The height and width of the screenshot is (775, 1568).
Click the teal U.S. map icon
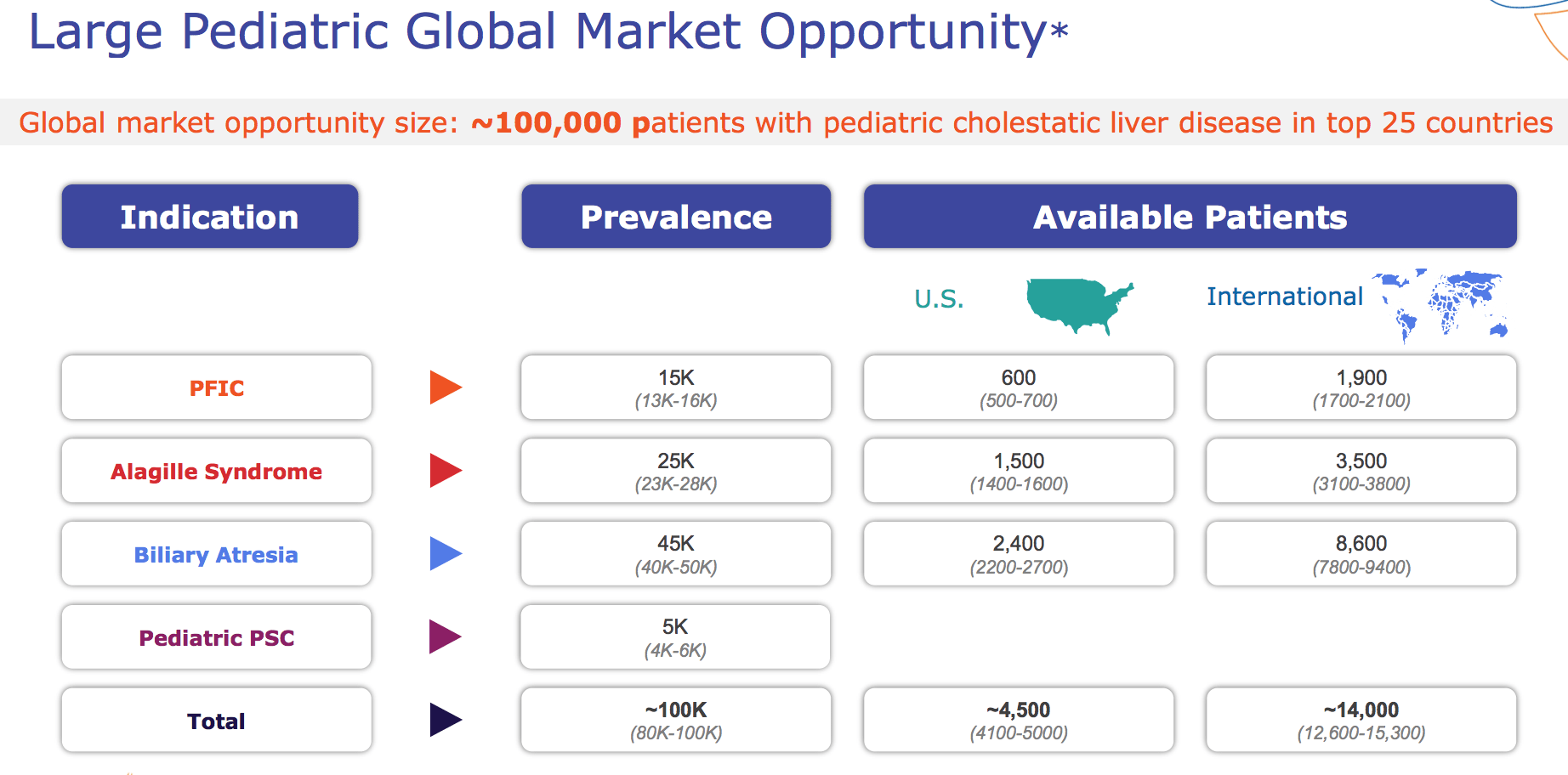pyautogui.click(x=1078, y=303)
